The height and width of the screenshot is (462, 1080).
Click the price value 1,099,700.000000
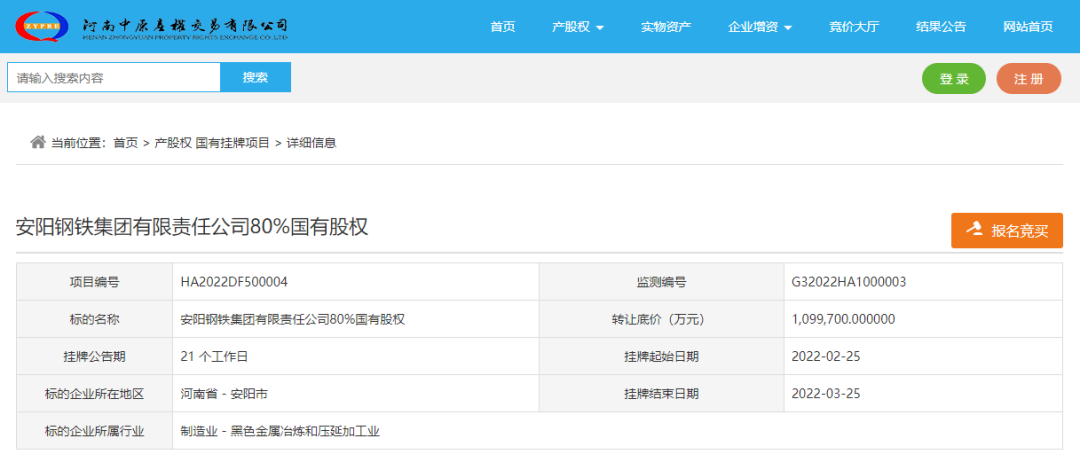844,319
